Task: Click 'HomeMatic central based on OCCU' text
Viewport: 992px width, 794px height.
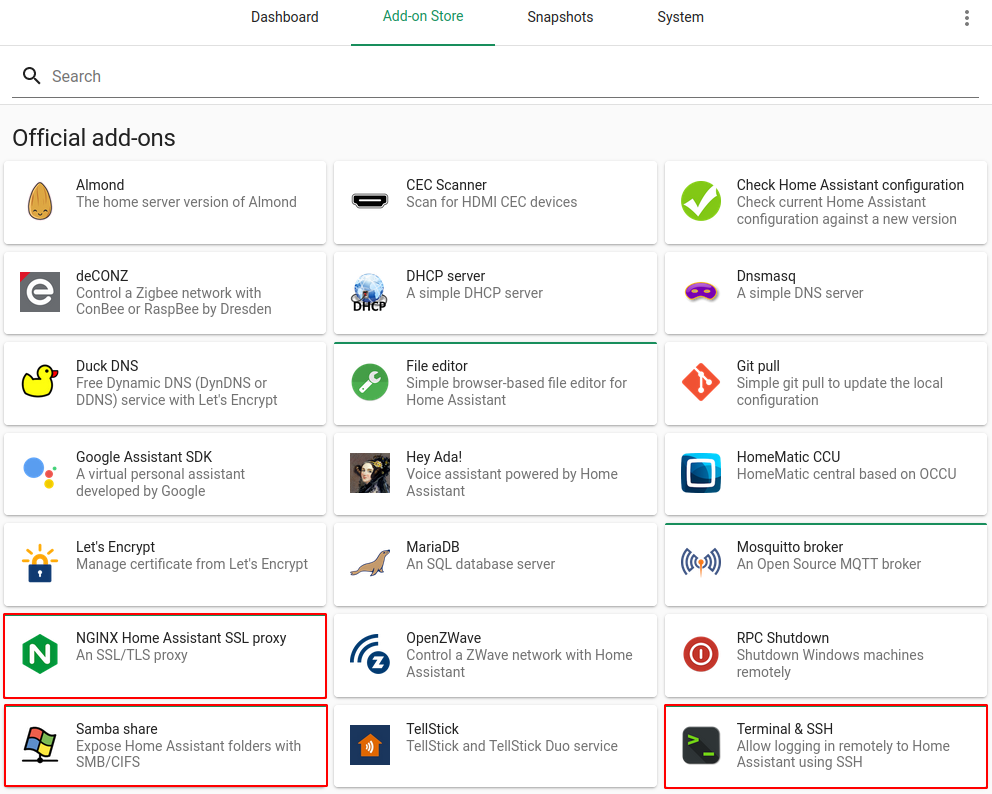Action: 846,474
